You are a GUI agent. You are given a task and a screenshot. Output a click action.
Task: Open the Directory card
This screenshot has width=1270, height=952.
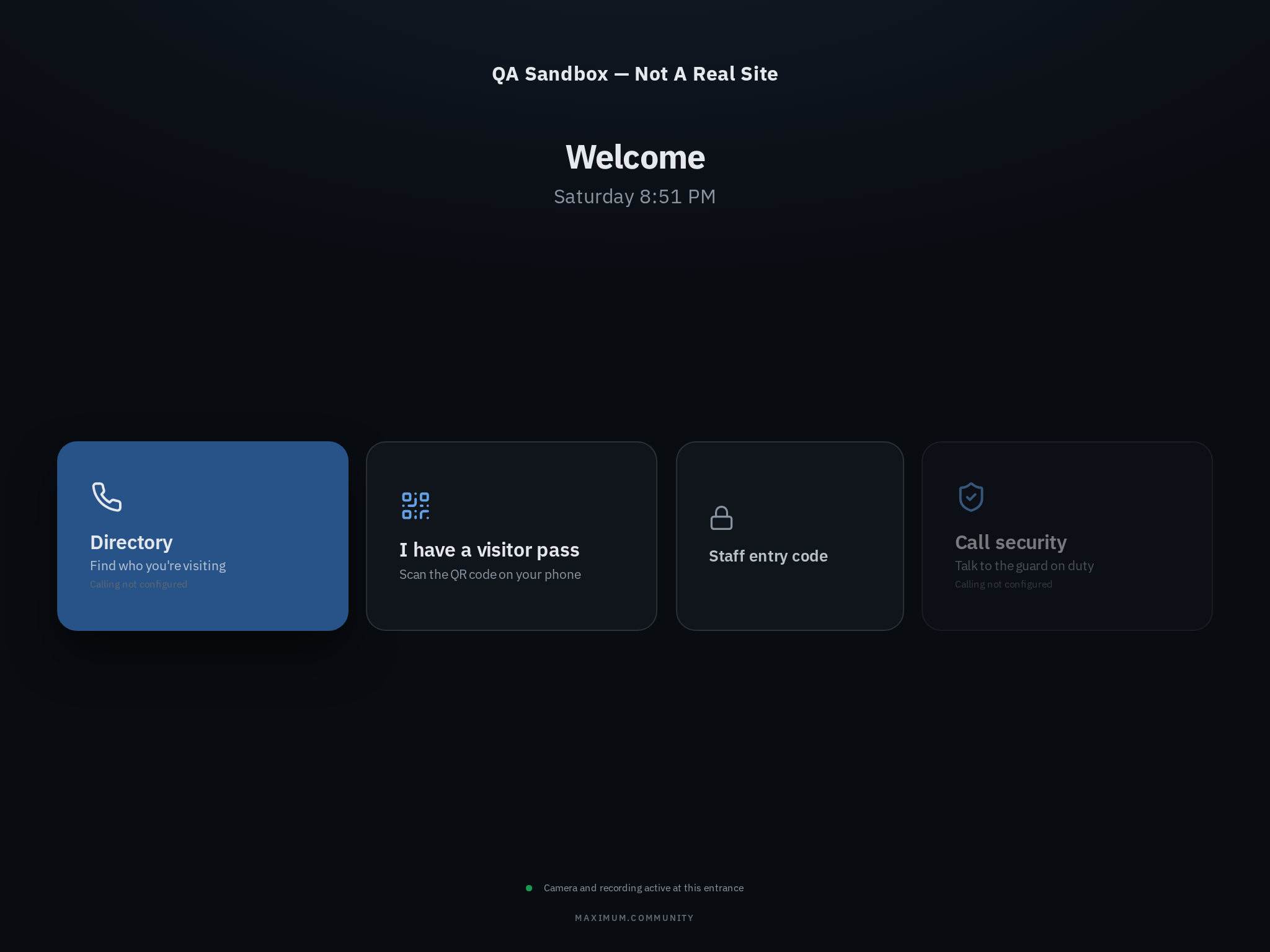(203, 536)
